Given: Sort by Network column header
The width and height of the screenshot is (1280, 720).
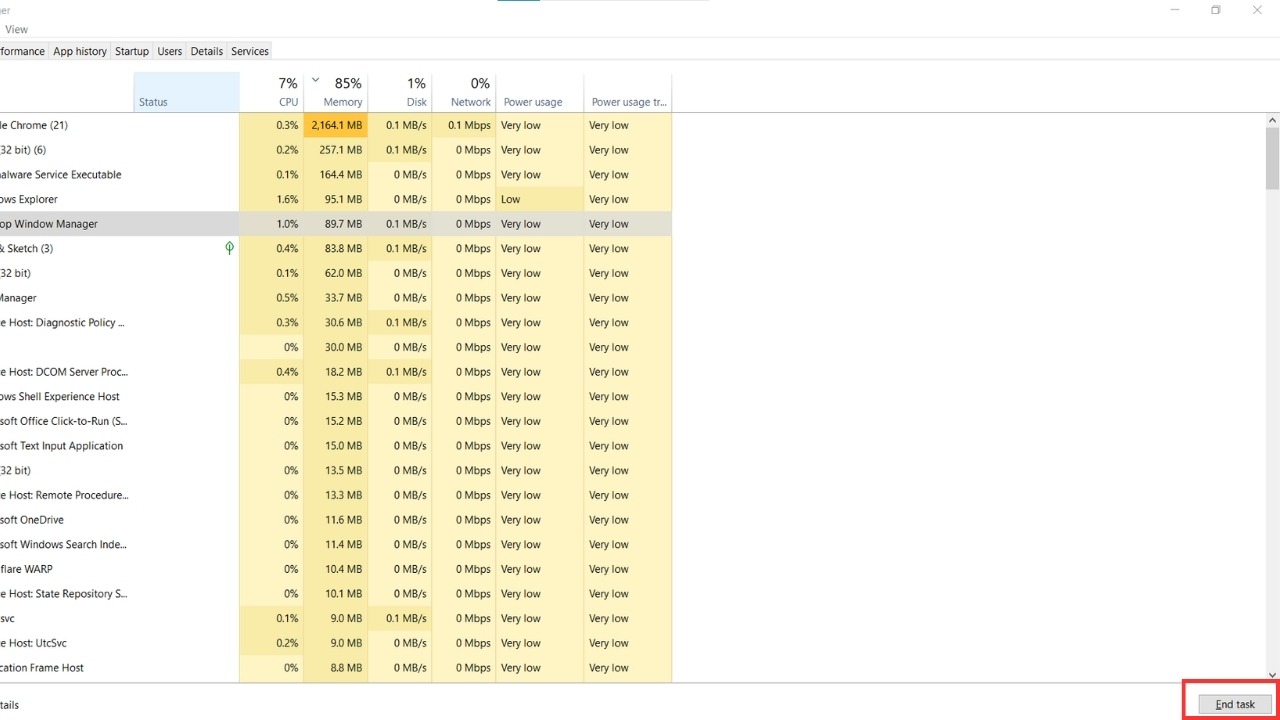Looking at the screenshot, I should click(464, 92).
